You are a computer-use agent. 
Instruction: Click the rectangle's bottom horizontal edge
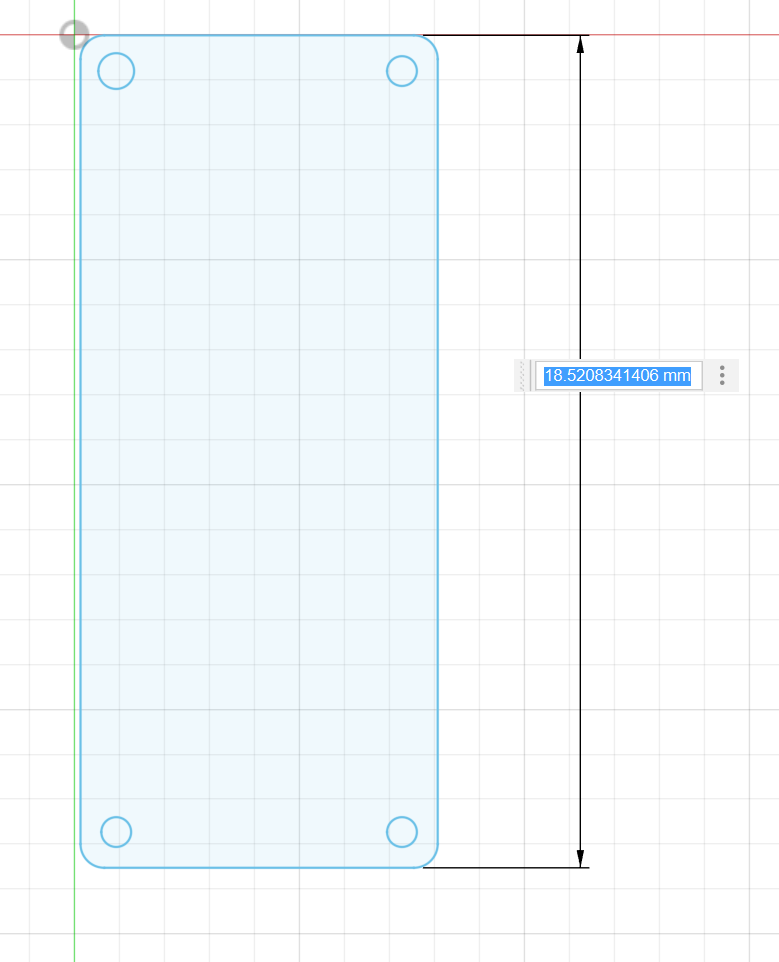pos(260,867)
